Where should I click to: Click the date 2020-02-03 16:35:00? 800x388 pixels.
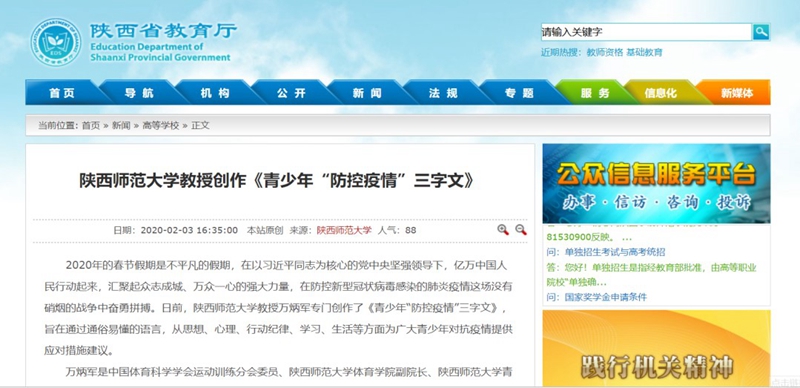pos(189,230)
